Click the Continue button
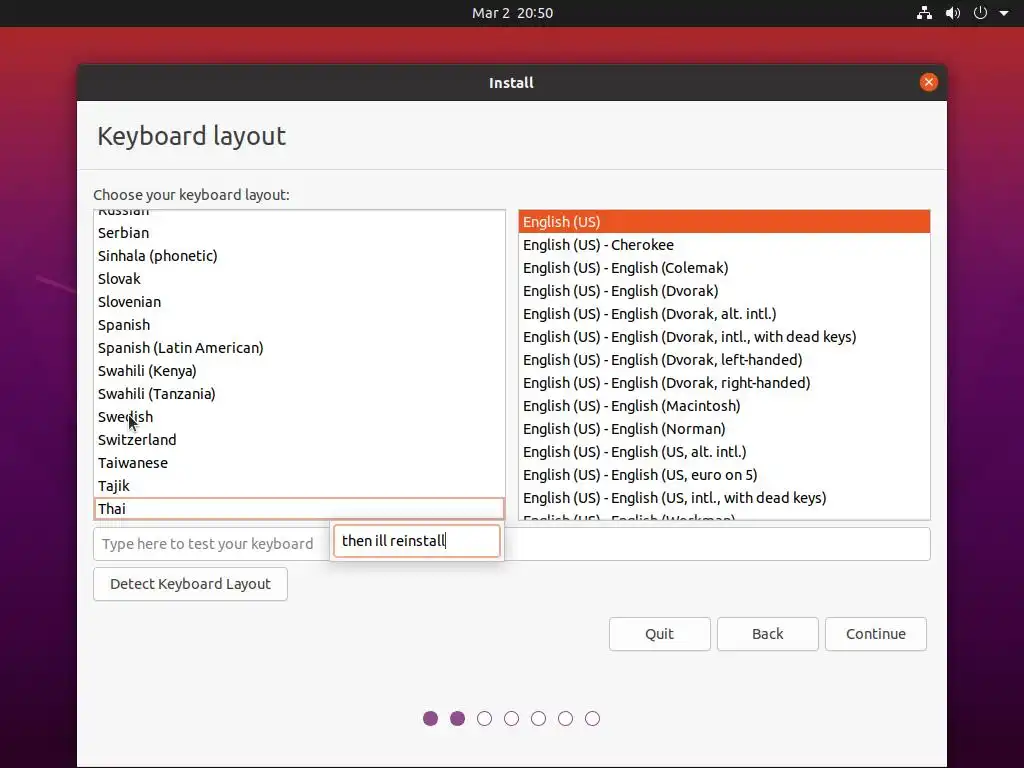This screenshot has height=768, width=1024. pos(876,634)
